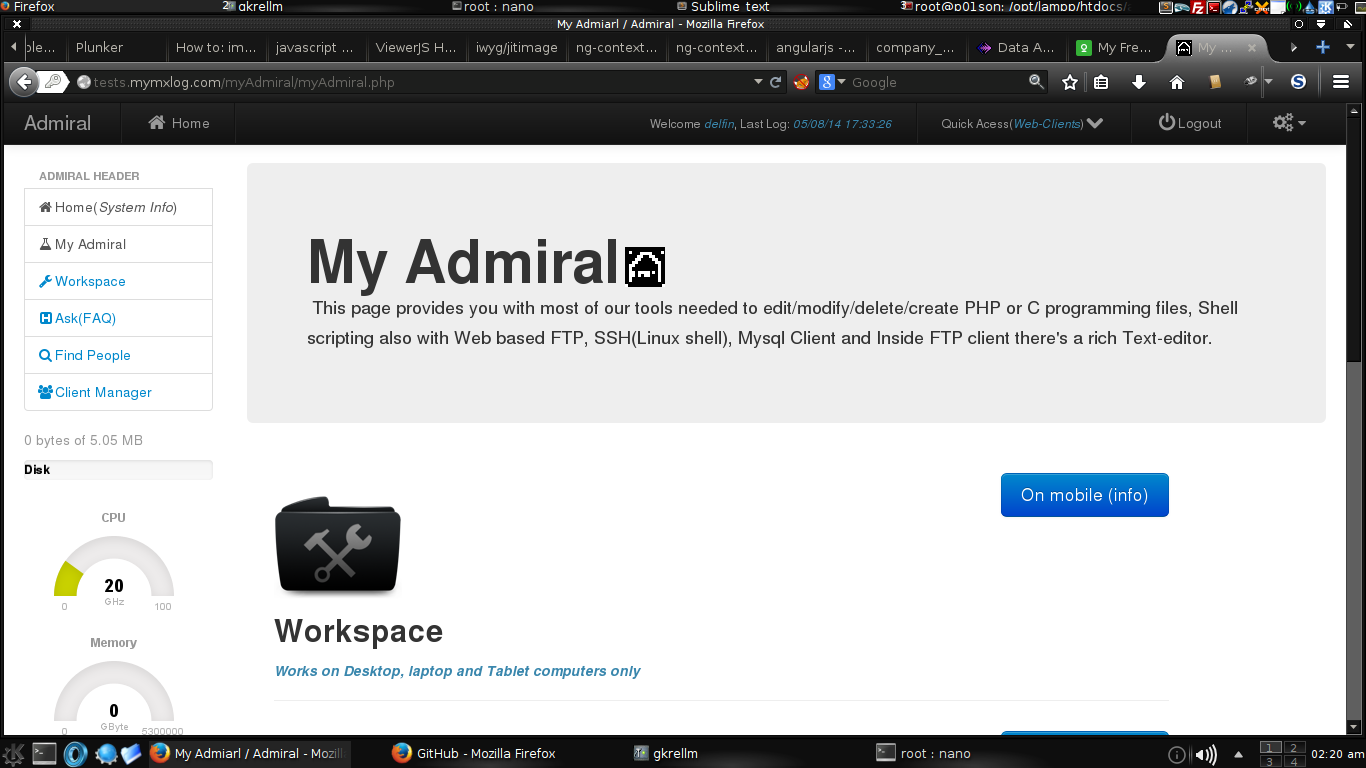Expand the Quick Access Web-Clients menu
This screenshot has width=1366, height=768.
click(1094, 123)
